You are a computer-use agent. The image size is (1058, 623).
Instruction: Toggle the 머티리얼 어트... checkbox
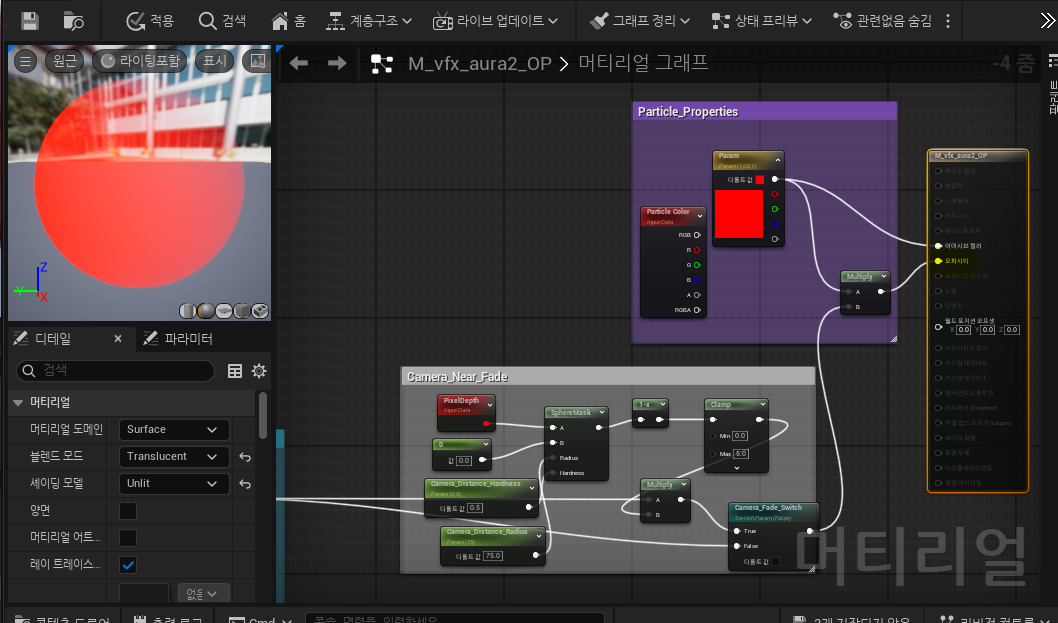pos(128,538)
